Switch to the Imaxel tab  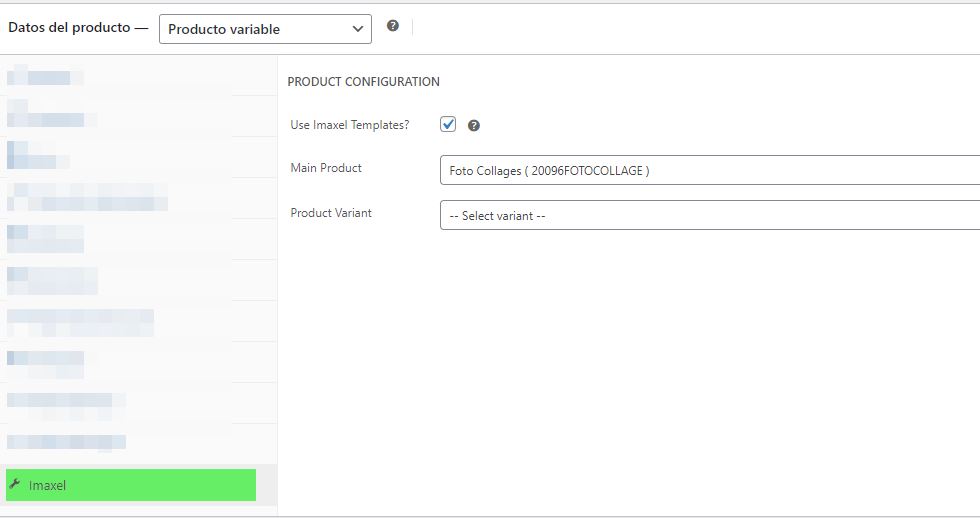point(130,485)
